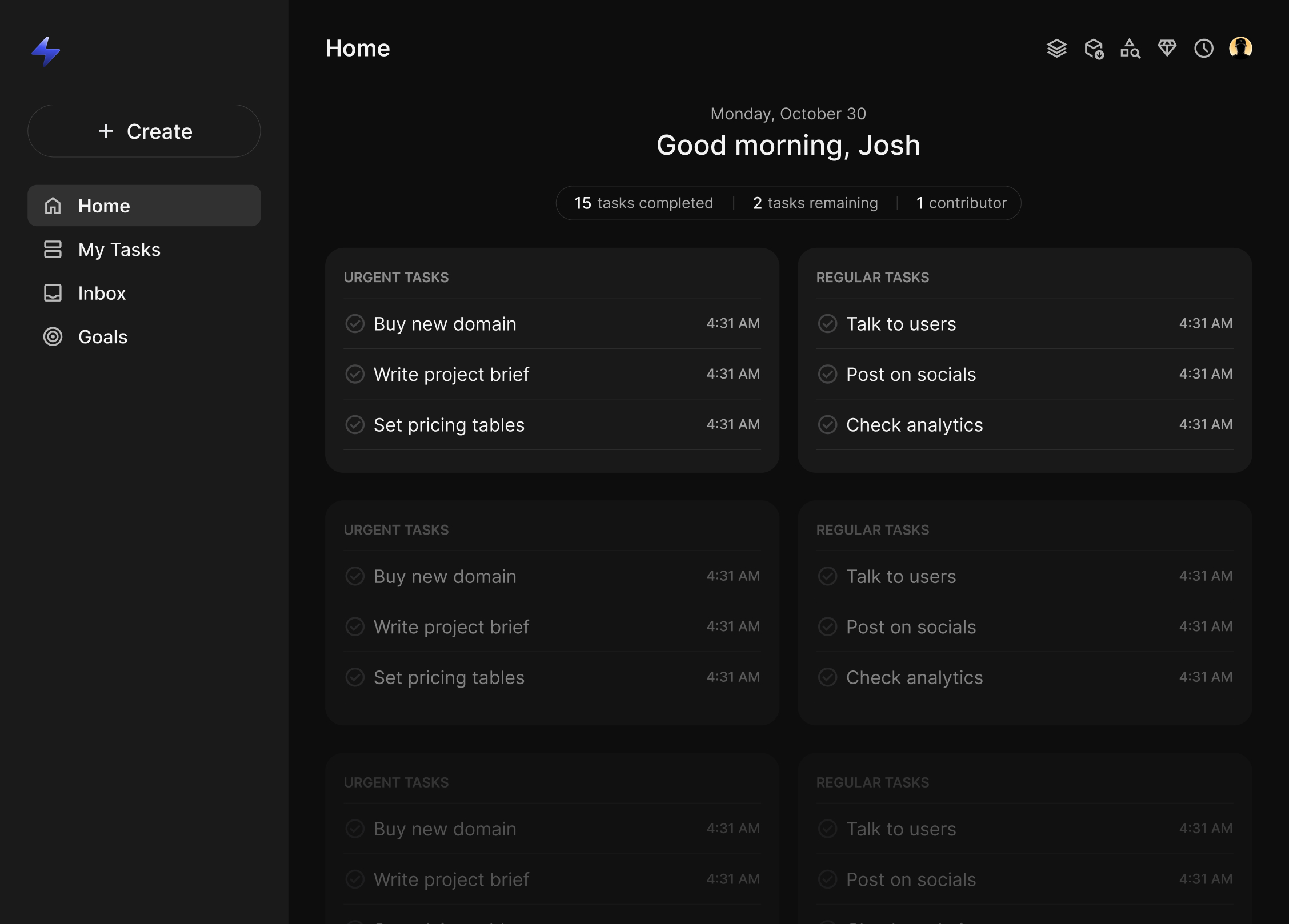Click the shapes with magnifier search icon
Image resolution: width=1289 pixels, height=924 pixels.
coord(1130,49)
